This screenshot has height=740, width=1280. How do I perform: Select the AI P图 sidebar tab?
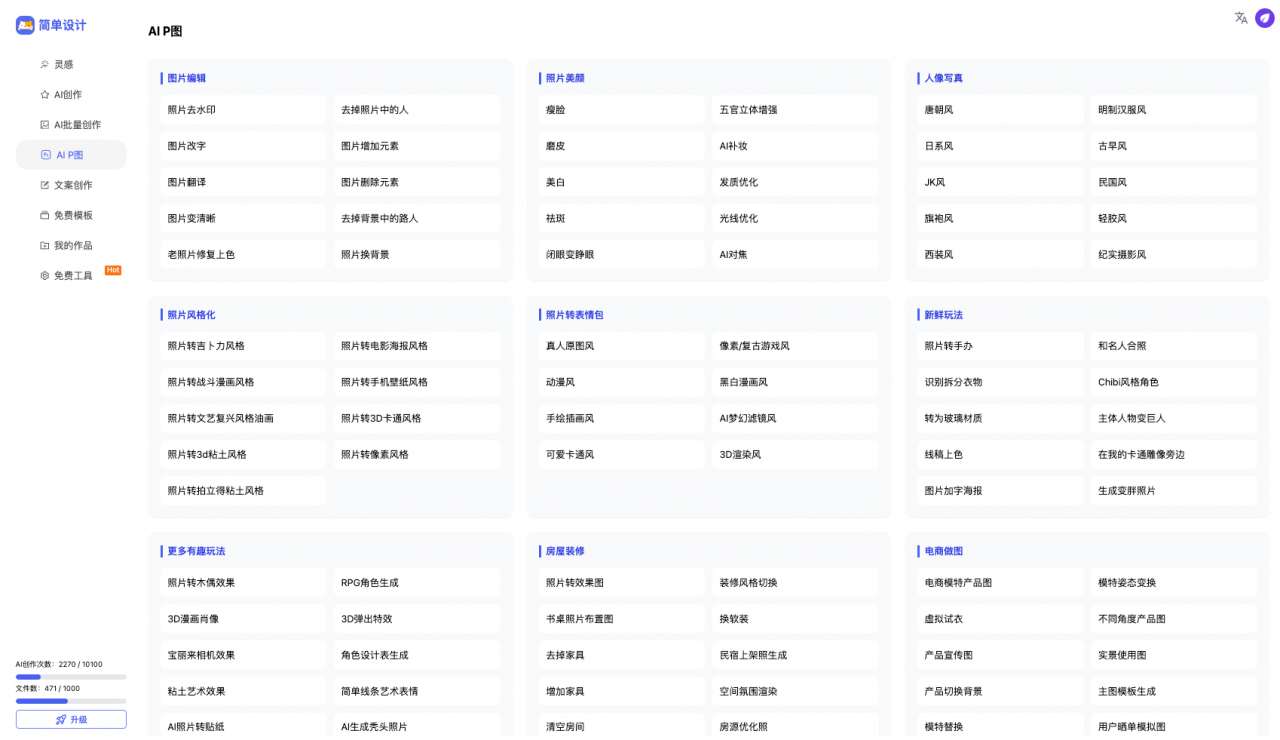click(x=70, y=155)
